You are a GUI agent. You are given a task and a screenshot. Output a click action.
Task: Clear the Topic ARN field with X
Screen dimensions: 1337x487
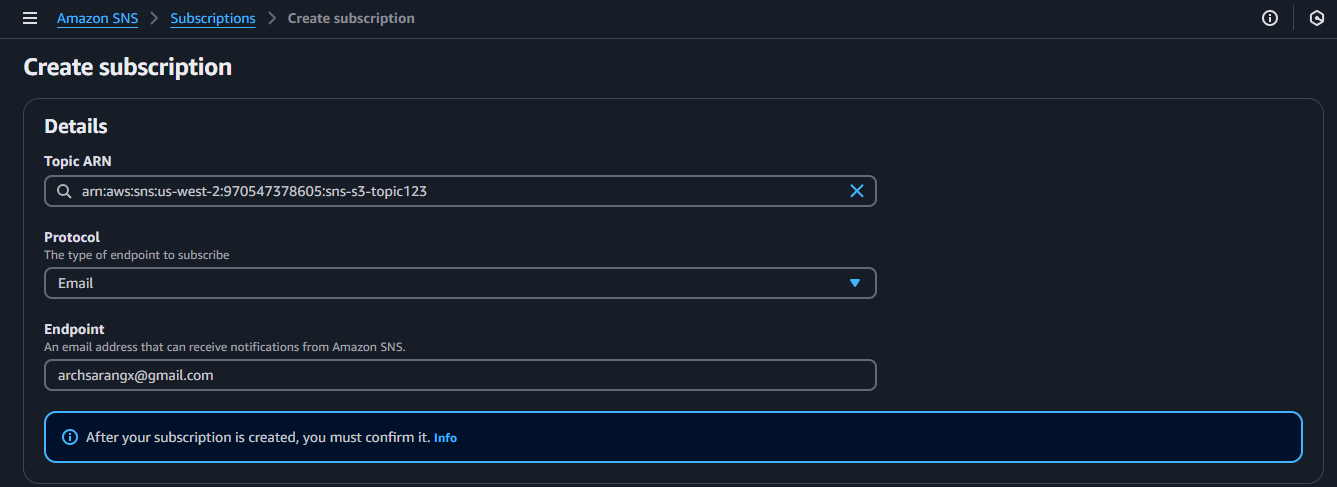[856, 191]
